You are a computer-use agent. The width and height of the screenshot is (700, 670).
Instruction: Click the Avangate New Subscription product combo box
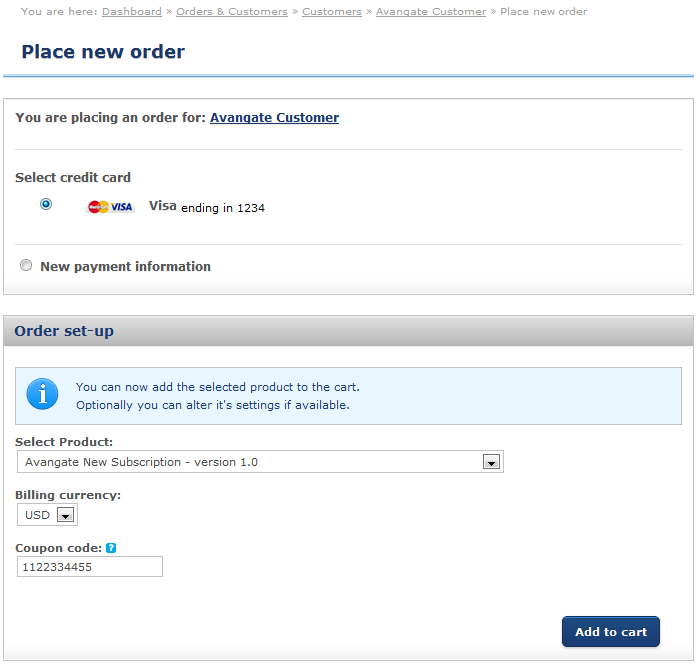click(260, 462)
